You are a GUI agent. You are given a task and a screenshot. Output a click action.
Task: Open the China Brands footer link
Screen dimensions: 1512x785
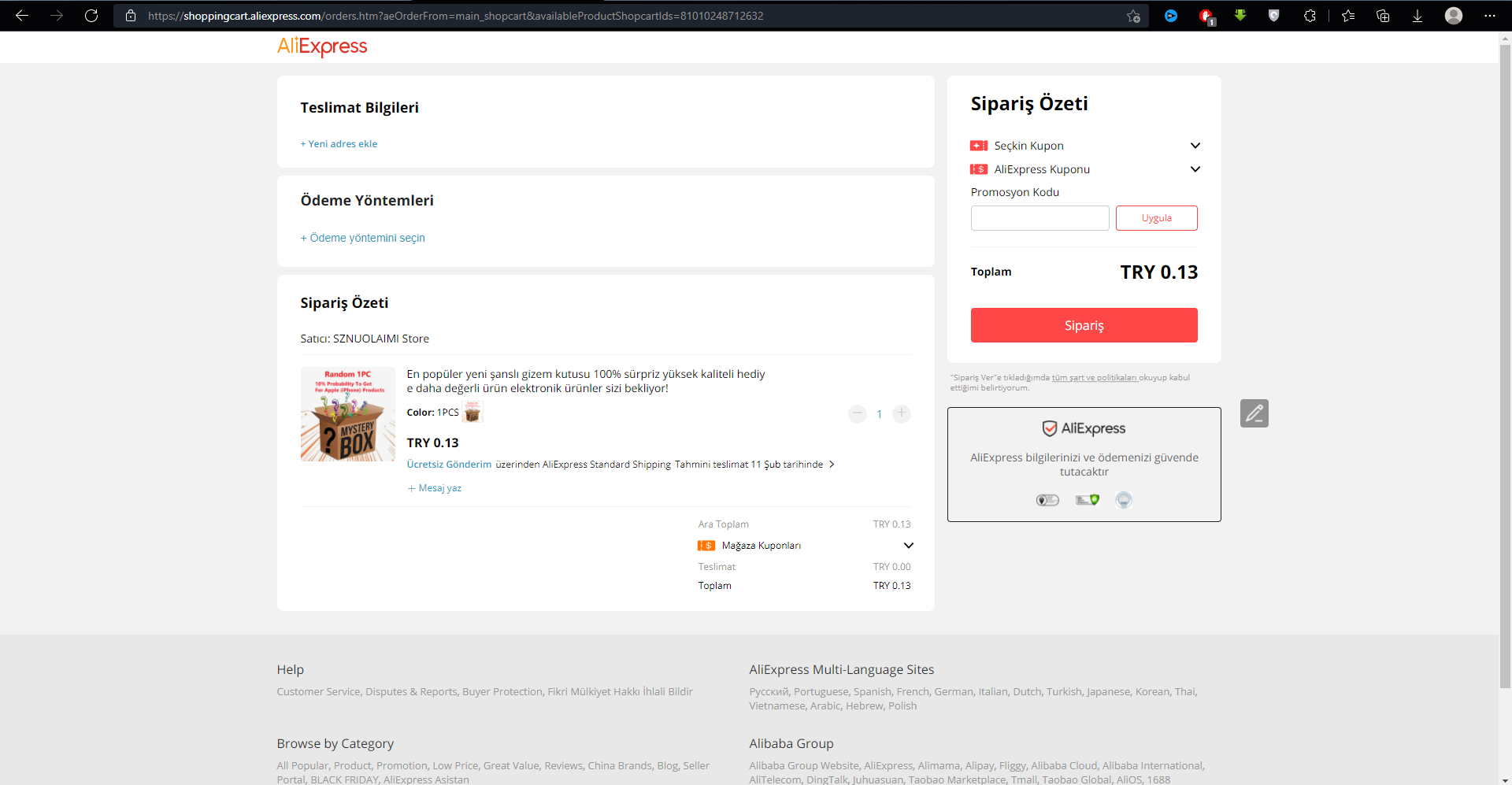tap(620, 766)
